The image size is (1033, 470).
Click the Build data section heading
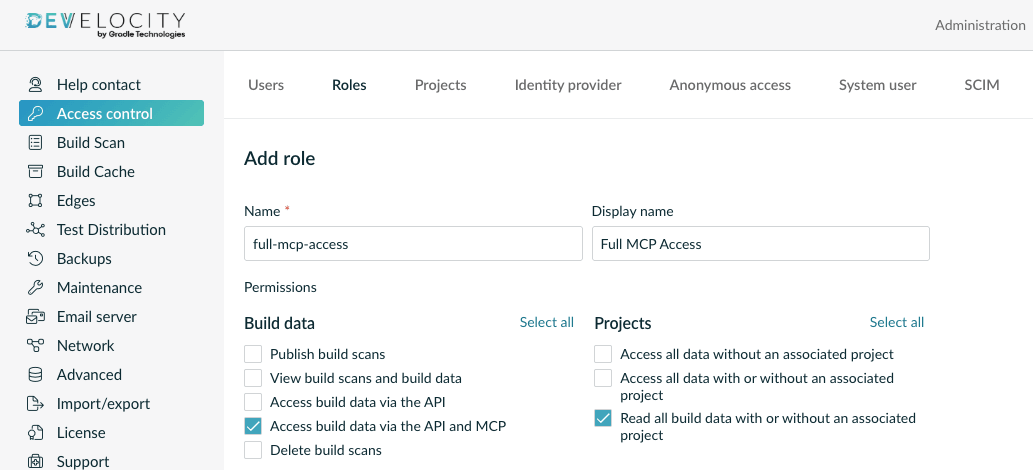coord(279,324)
